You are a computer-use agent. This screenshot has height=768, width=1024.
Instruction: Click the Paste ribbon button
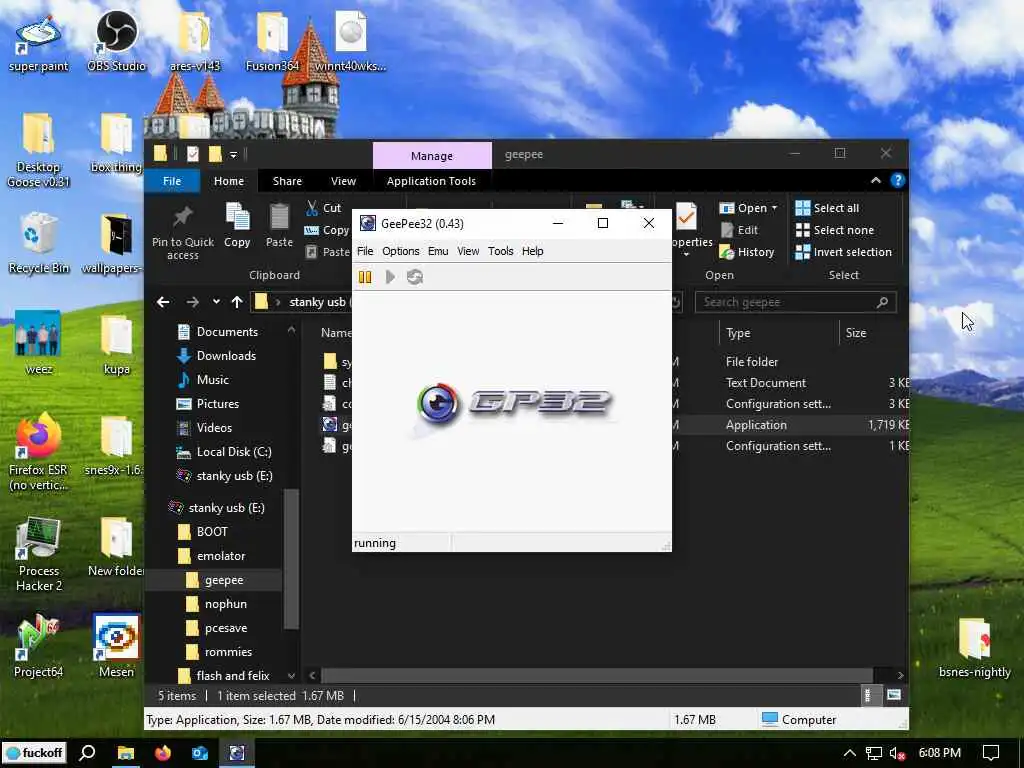[279, 225]
